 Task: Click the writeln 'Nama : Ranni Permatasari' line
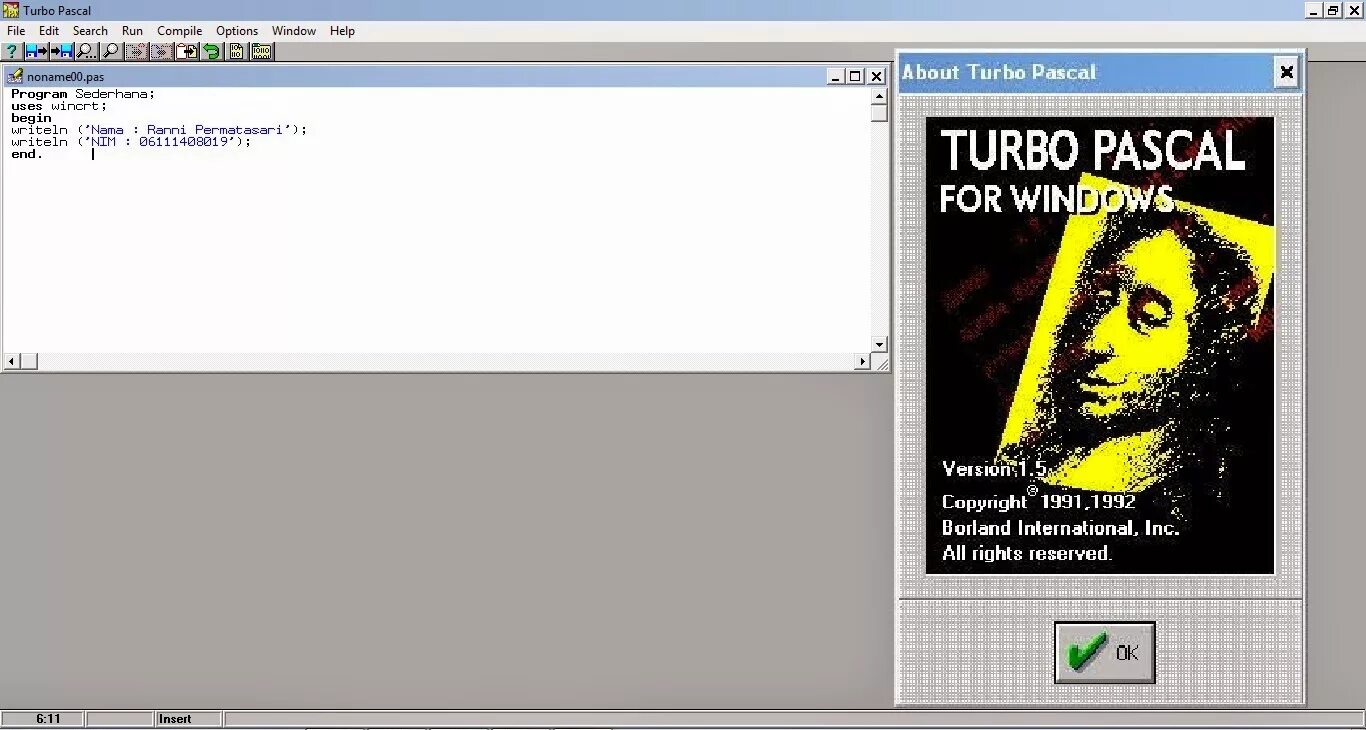[159, 130]
